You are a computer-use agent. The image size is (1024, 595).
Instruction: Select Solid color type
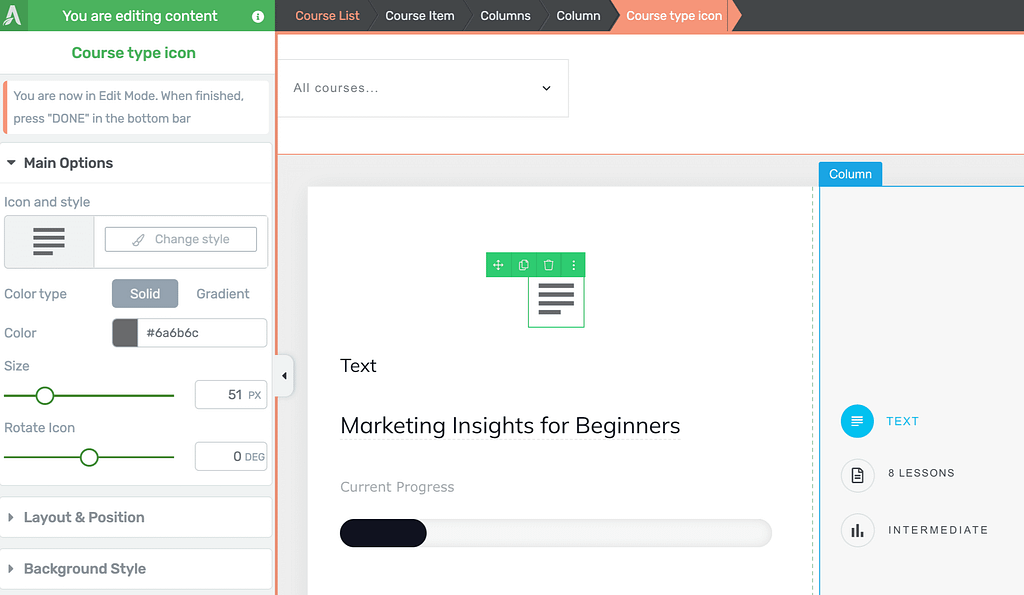tap(145, 294)
